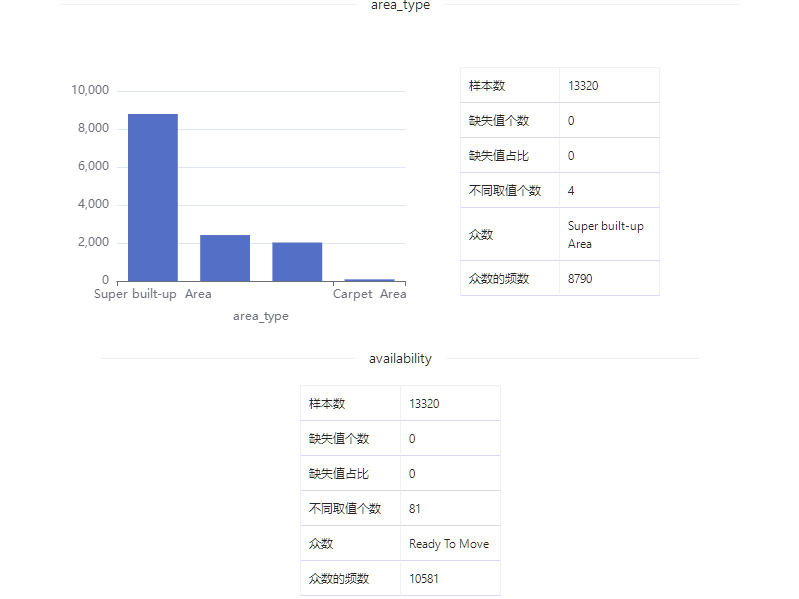Screen dimensions: 799x599
Task: Click 众数的频数 label in area_type table
Action: (499, 279)
